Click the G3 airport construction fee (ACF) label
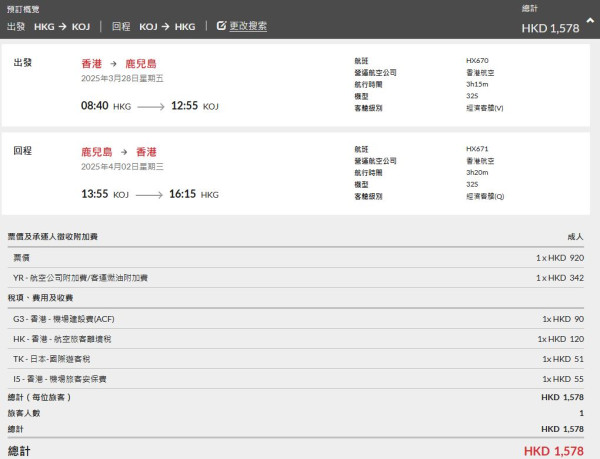Viewport: 600px width, 459px height. click(64, 319)
